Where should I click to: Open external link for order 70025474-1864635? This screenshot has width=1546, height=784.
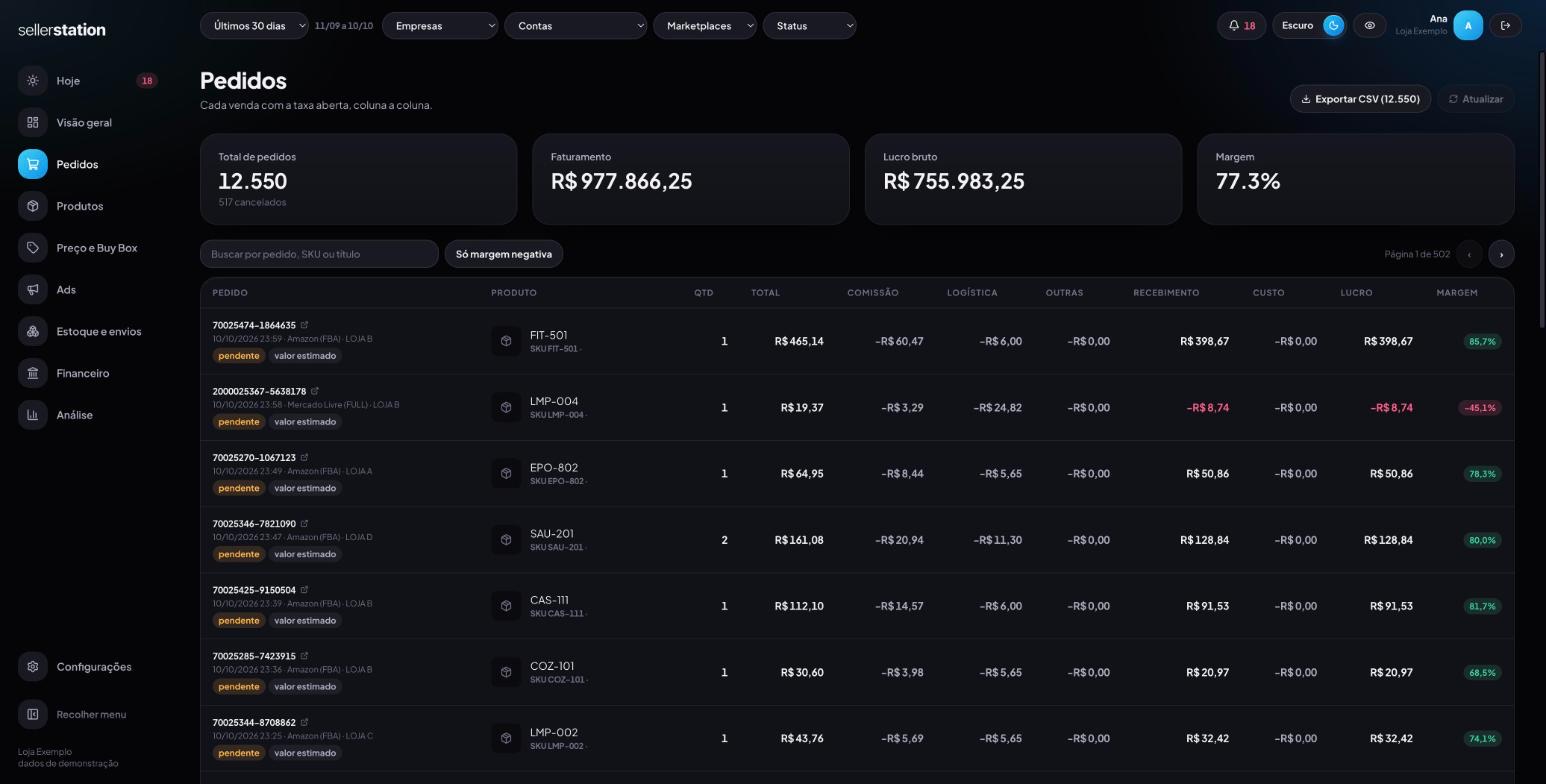click(304, 325)
